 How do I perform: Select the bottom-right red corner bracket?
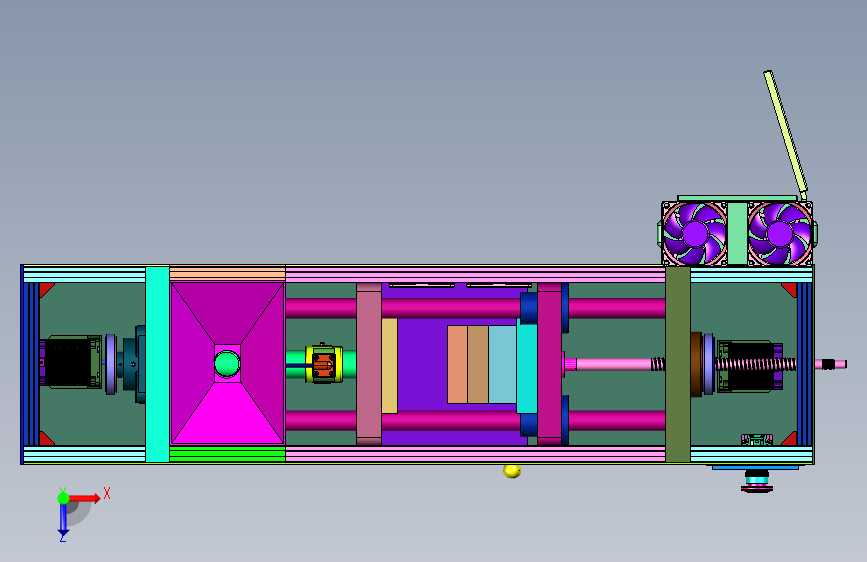click(x=790, y=439)
